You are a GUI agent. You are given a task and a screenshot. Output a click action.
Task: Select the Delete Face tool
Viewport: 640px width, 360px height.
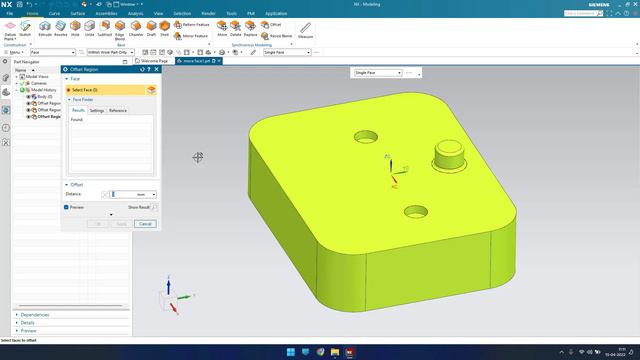pos(236,29)
